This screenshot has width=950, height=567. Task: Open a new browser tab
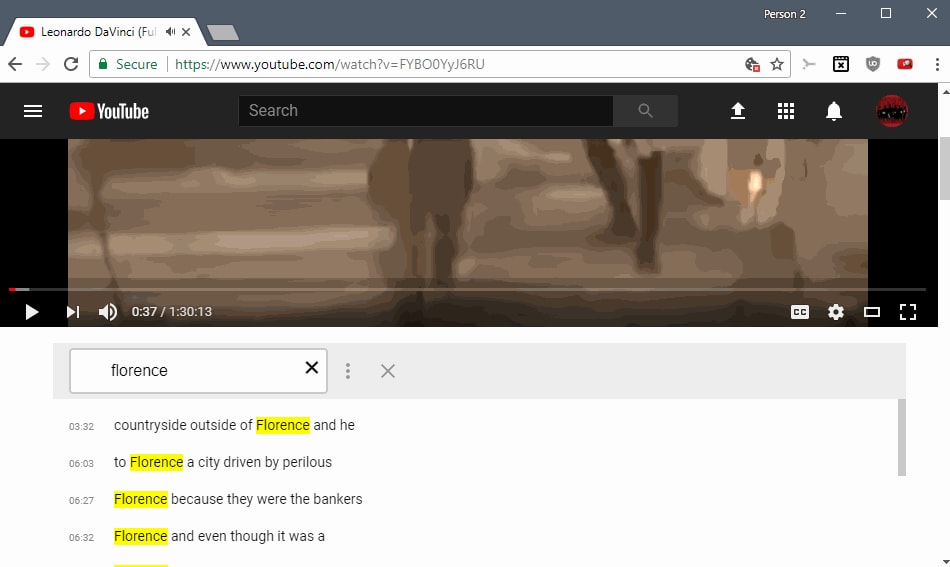click(222, 32)
